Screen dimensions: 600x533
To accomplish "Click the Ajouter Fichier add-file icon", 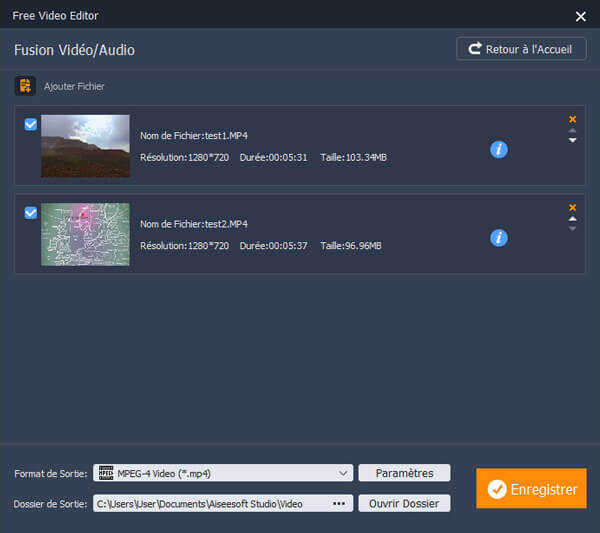I will [24, 86].
